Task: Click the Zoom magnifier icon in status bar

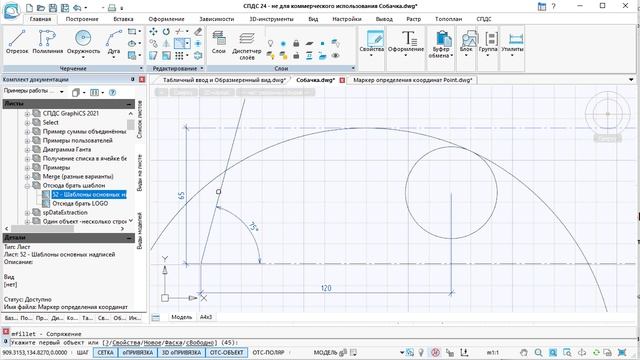Action: (538, 352)
